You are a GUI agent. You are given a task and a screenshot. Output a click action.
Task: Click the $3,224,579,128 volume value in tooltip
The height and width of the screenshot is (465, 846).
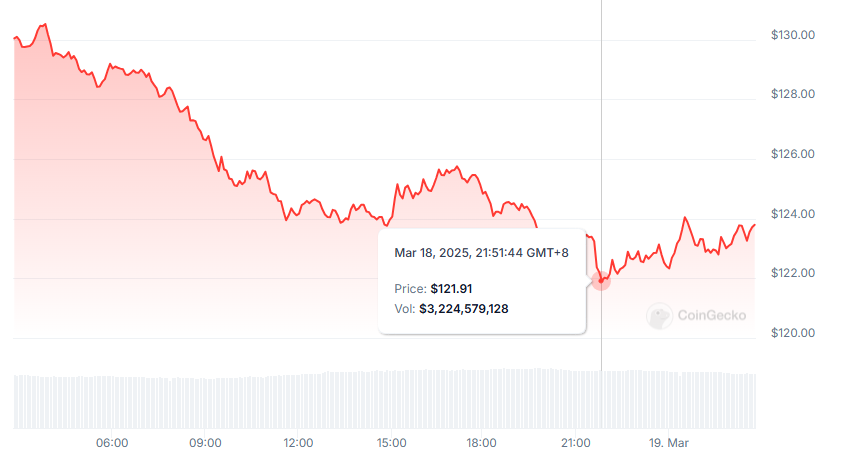tap(464, 309)
